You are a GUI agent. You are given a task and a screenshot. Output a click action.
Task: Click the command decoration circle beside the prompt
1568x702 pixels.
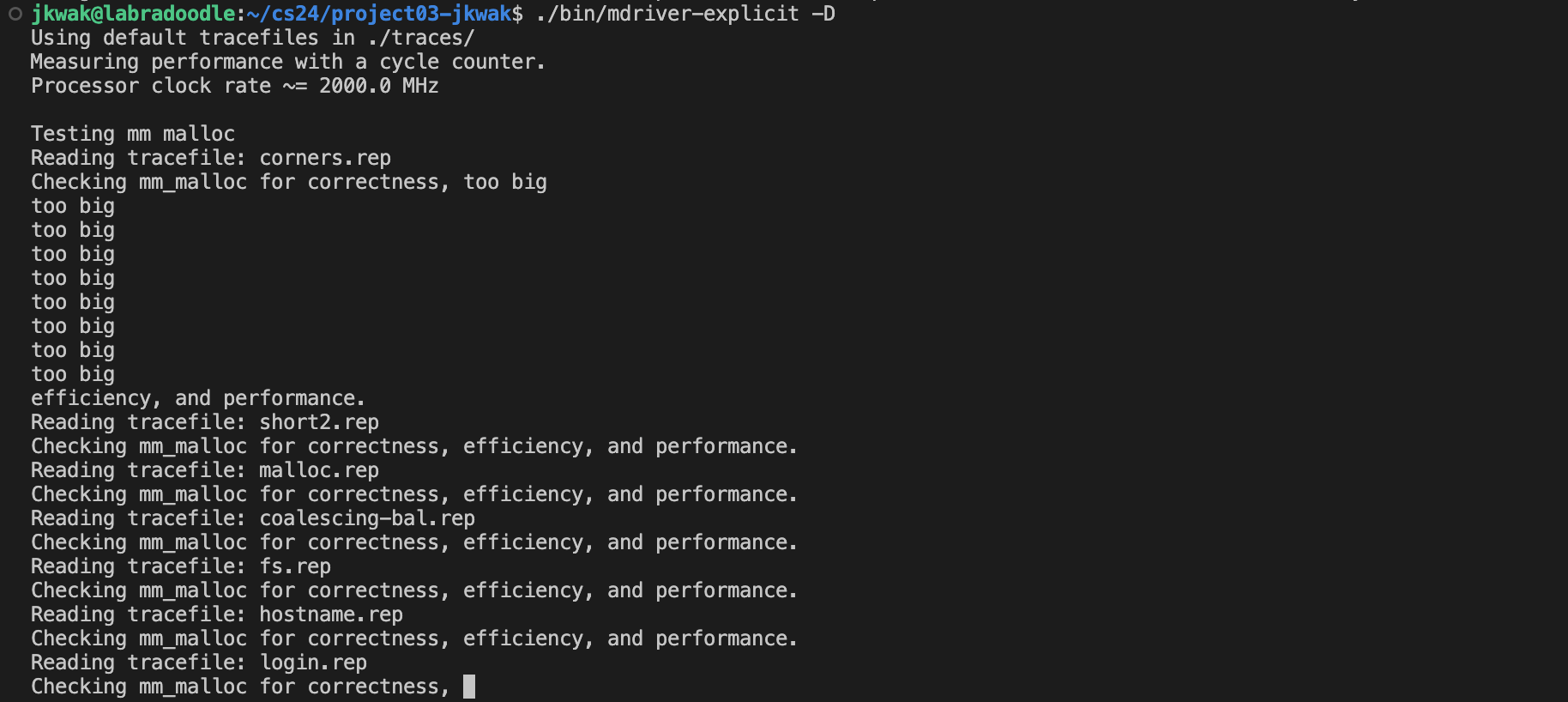15,14
